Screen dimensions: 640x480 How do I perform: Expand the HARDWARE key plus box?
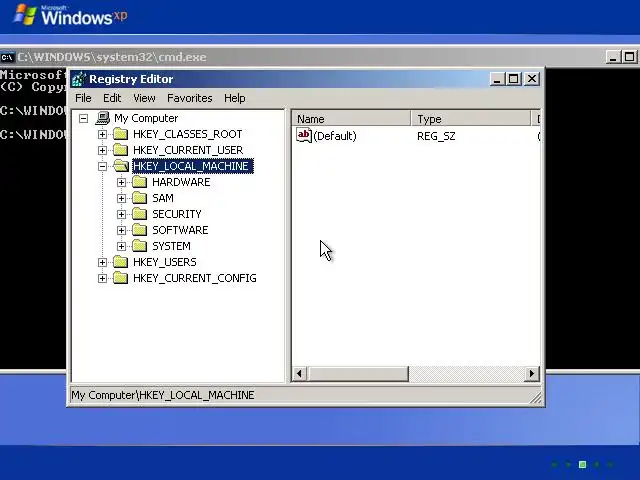point(121,182)
